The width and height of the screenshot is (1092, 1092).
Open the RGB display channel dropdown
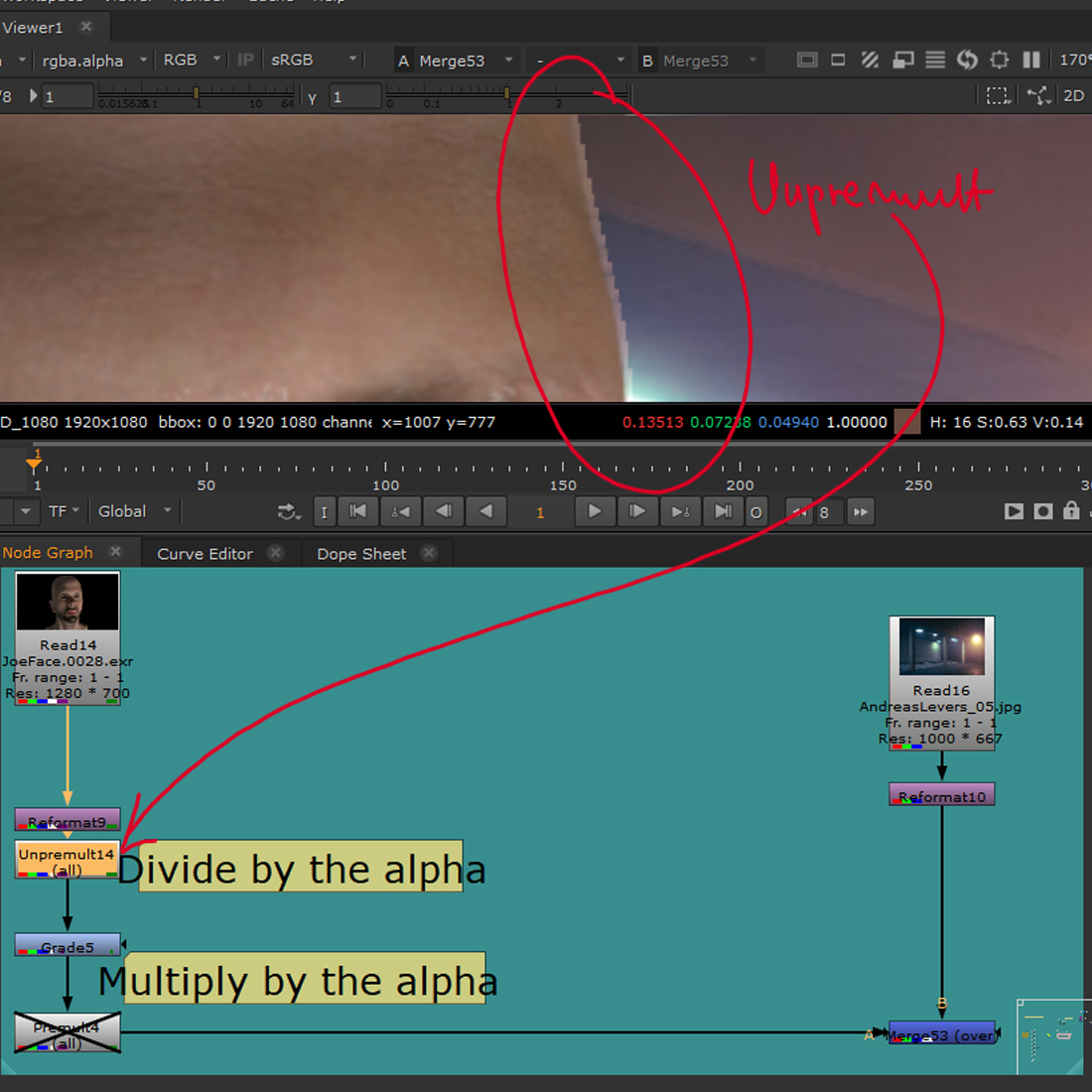[x=191, y=60]
